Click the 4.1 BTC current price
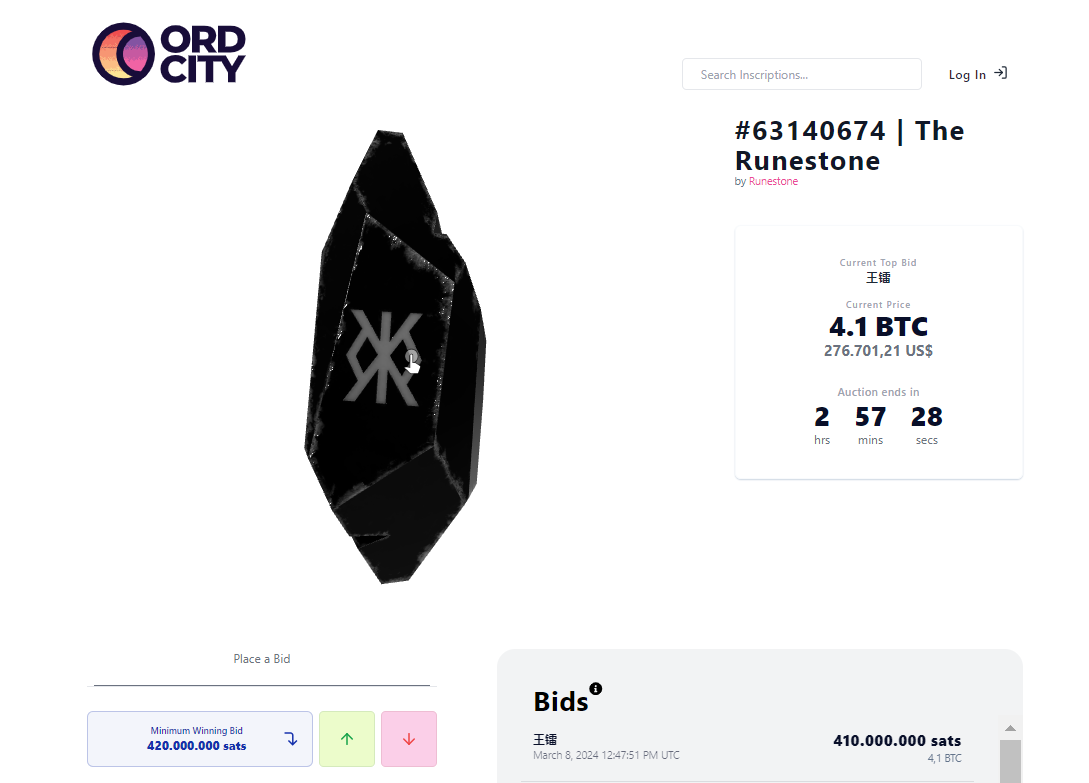 [x=878, y=327]
